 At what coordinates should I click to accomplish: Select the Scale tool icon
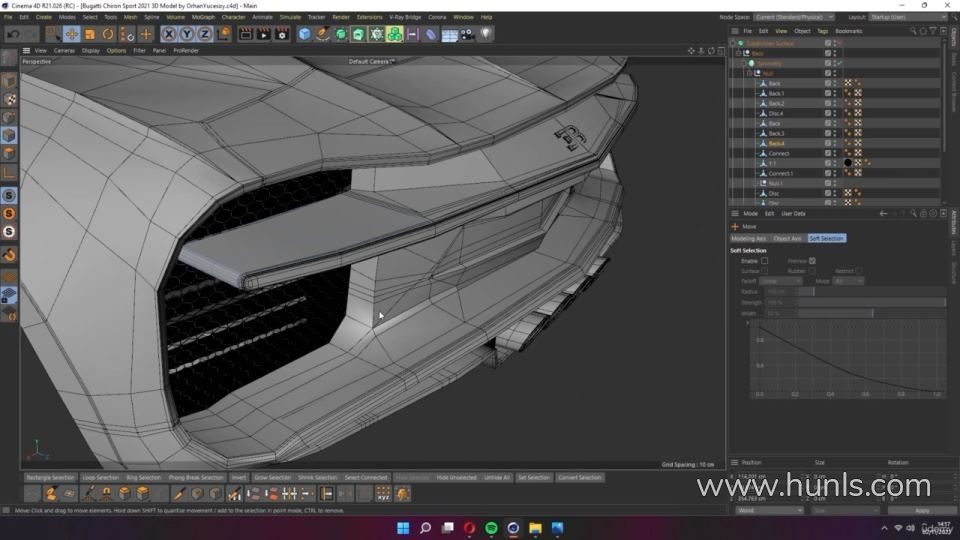point(90,34)
